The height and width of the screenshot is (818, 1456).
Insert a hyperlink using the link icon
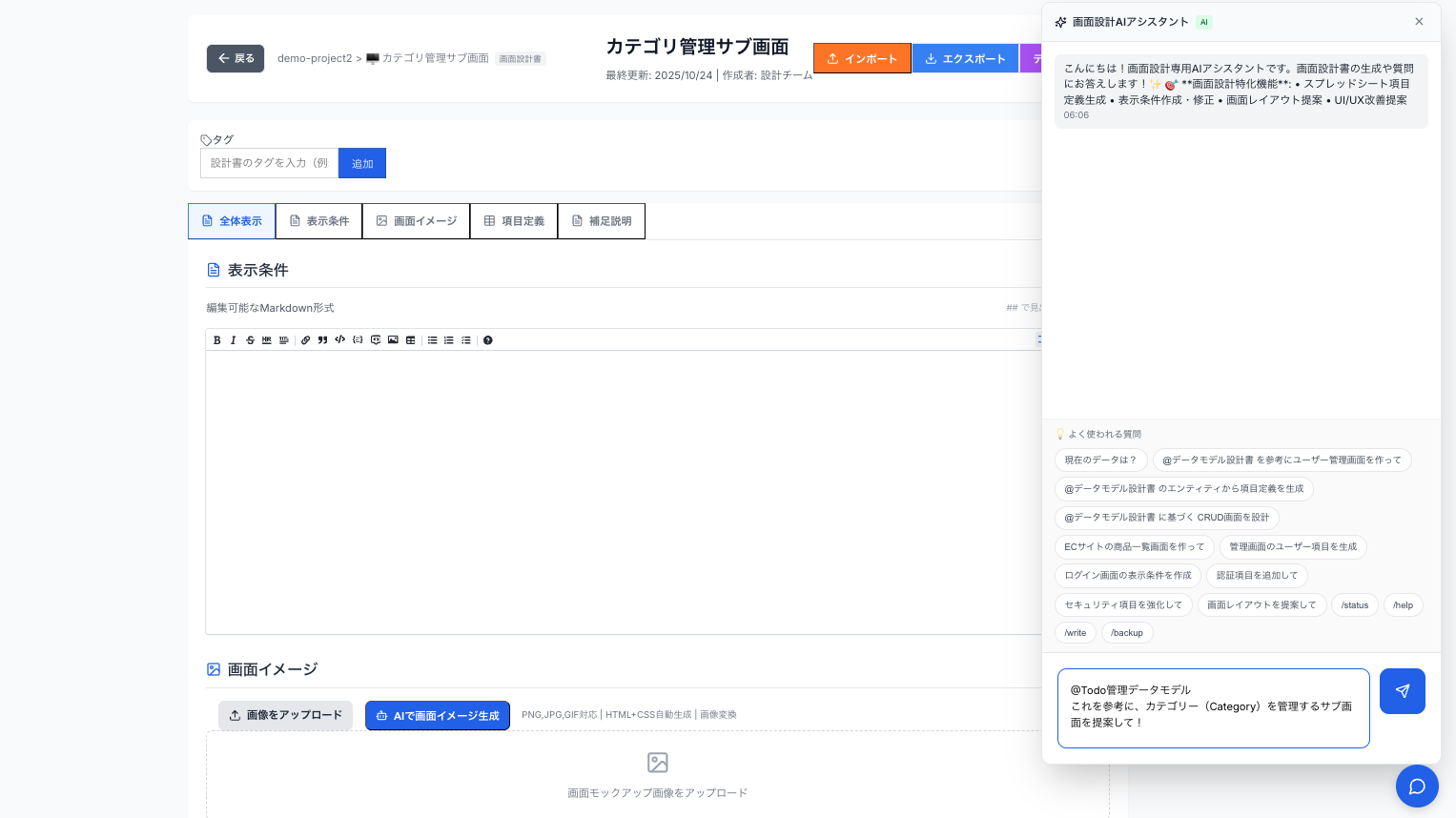point(305,340)
